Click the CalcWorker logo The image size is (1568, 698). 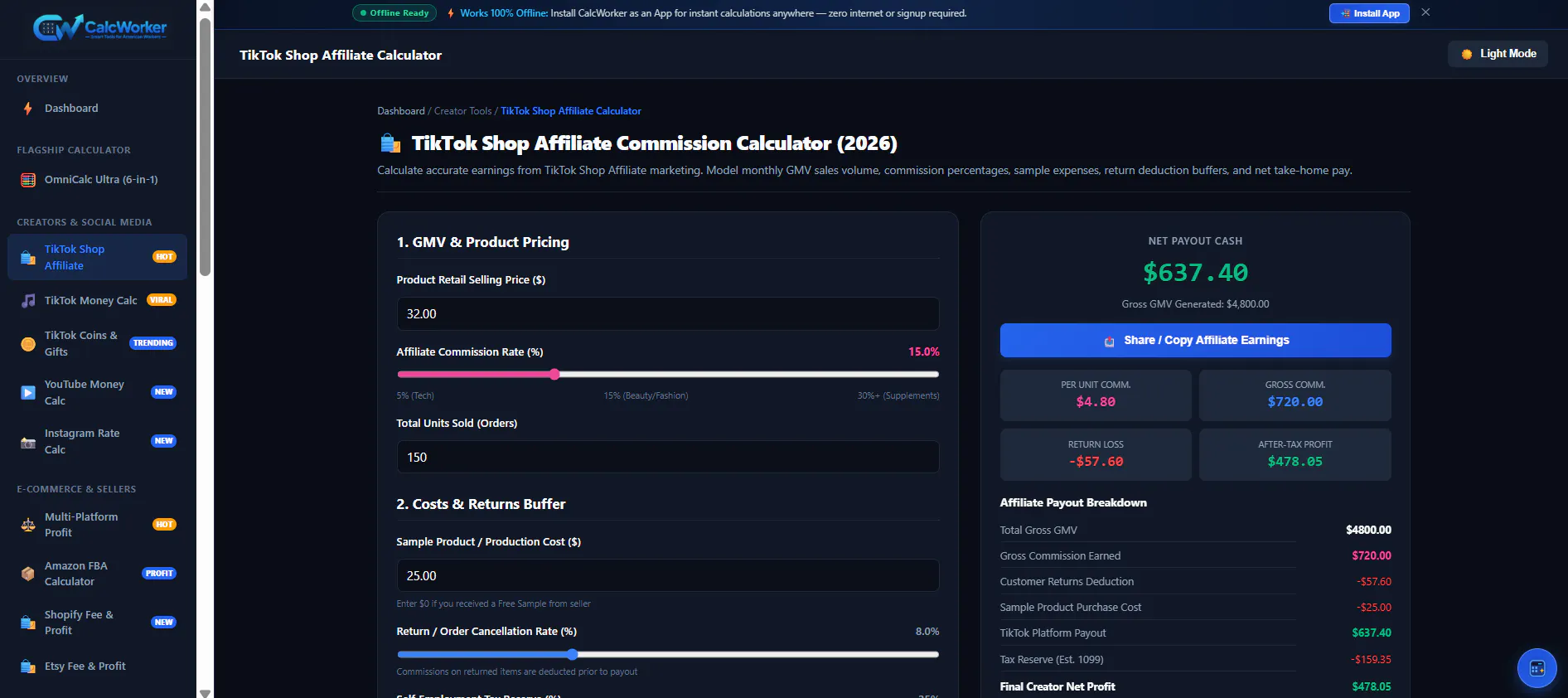99,27
